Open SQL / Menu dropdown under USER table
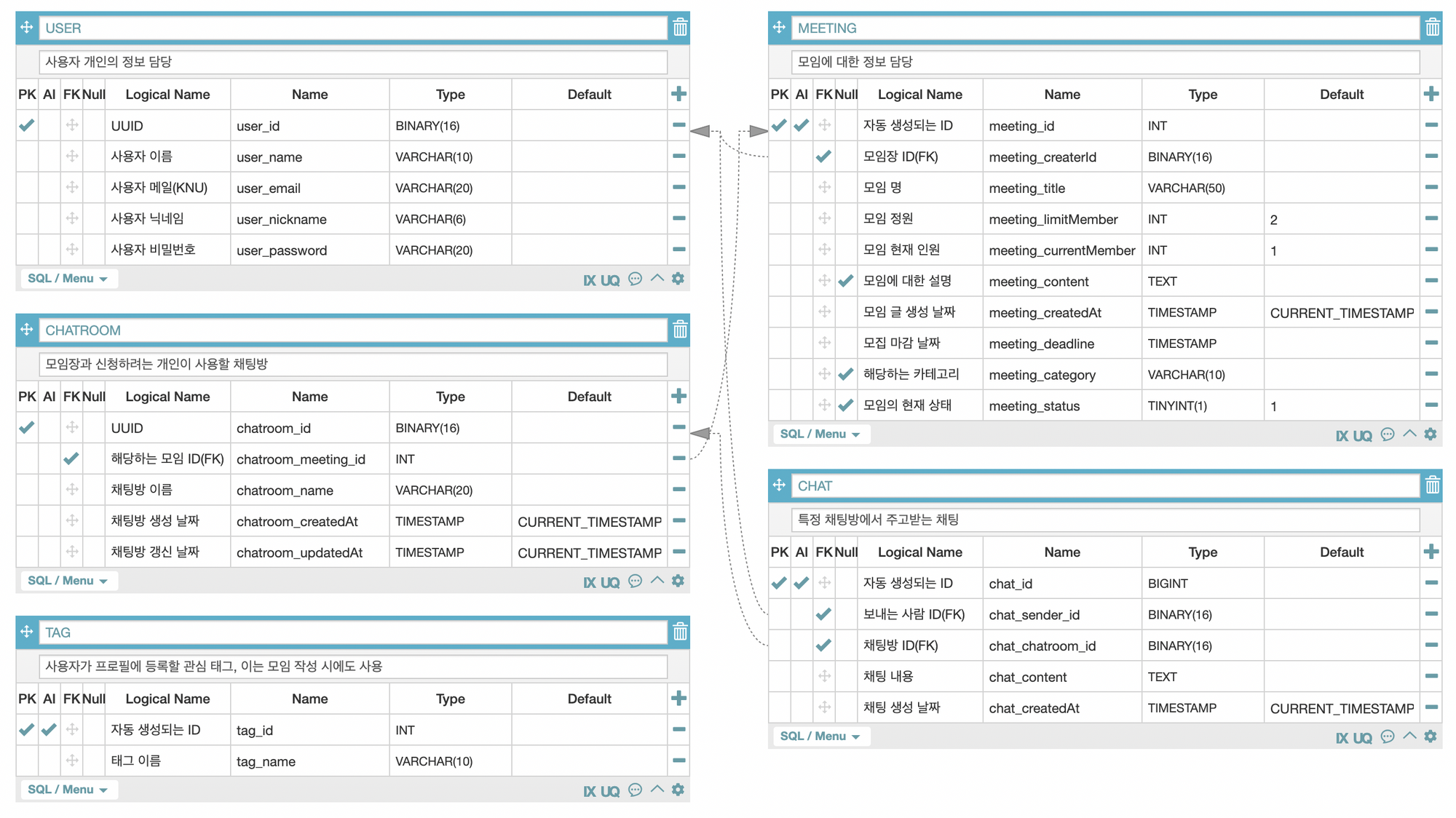 click(68, 279)
